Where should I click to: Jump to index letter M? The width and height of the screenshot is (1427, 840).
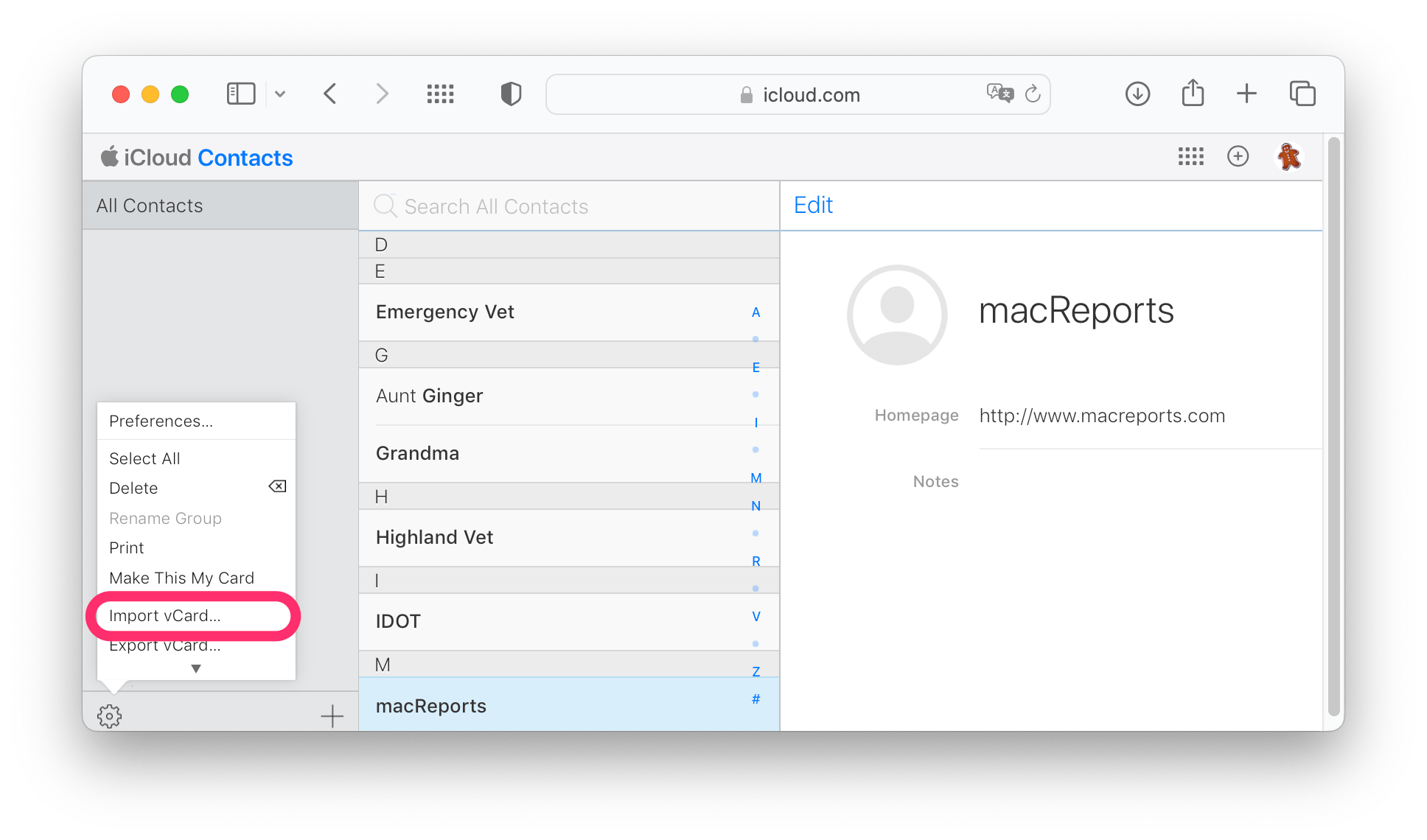[756, 478]
